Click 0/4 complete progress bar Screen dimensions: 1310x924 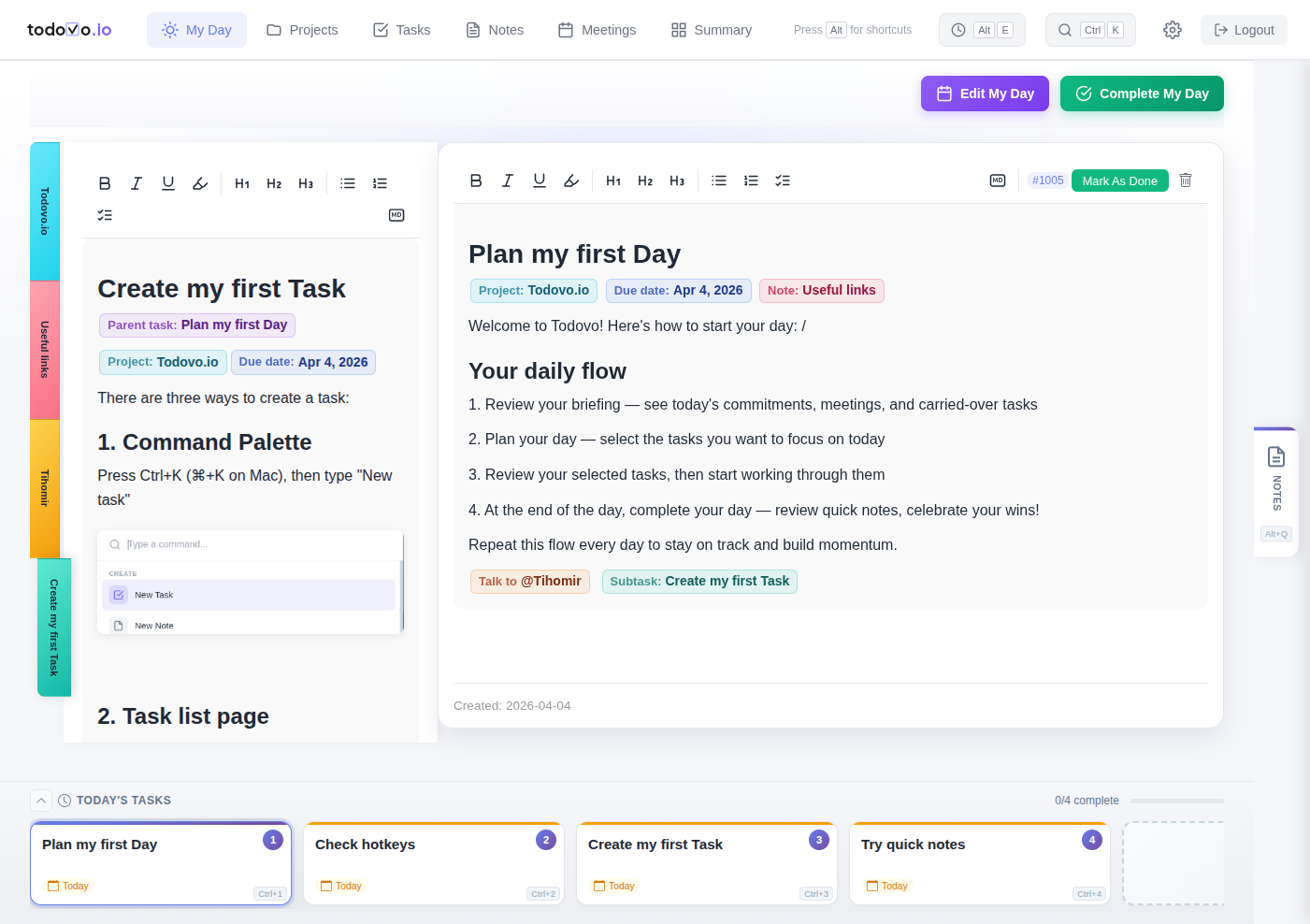[1177, 801]
